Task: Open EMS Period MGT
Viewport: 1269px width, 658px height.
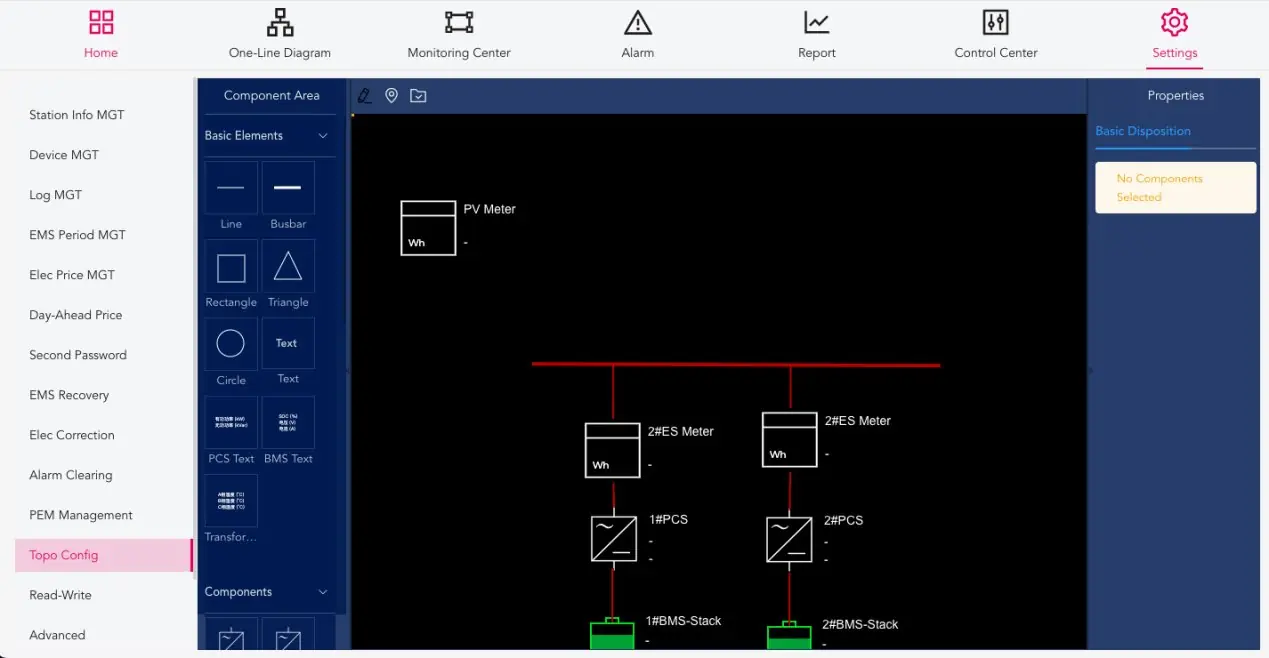Action: pos(78,235)
